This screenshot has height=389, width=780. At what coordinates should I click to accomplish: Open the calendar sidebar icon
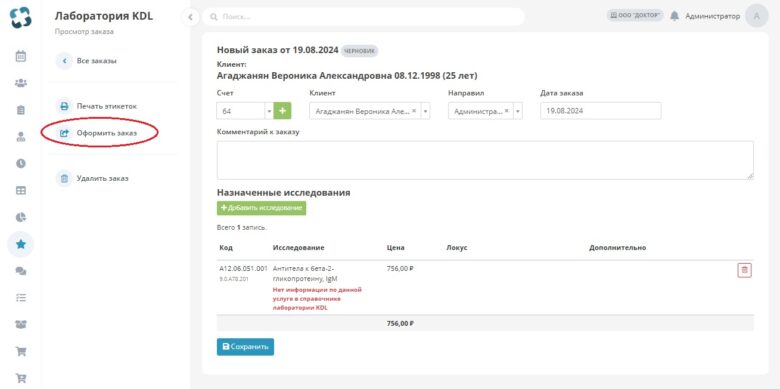coord(20,56)
